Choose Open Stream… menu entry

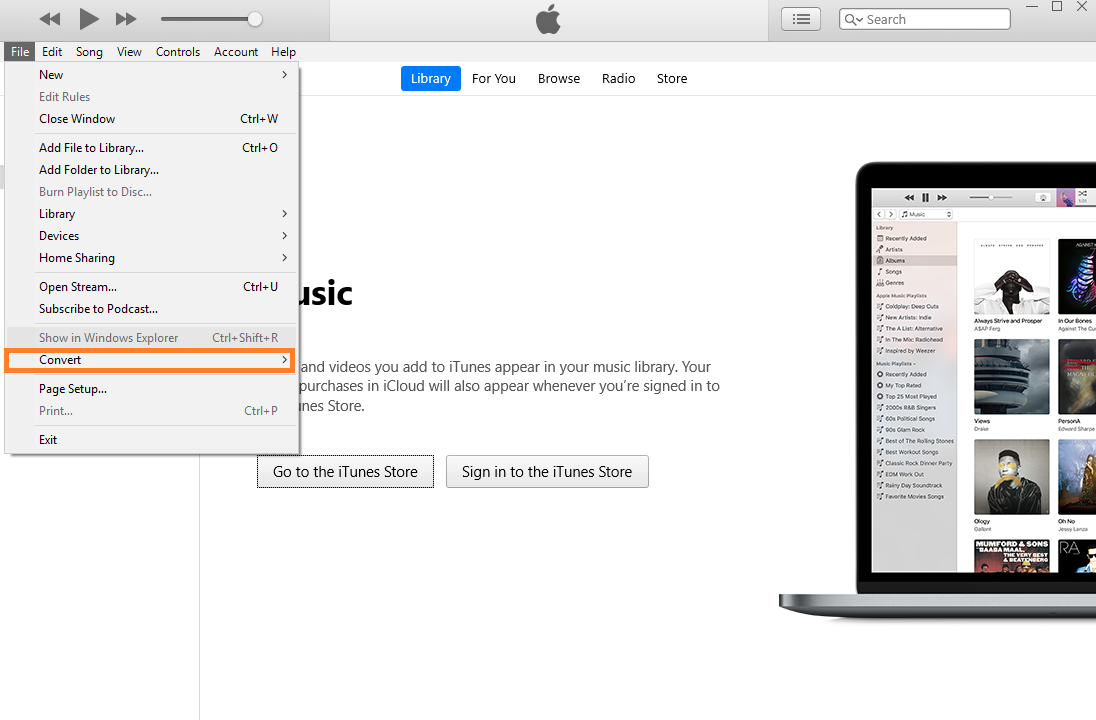point(151,287)
